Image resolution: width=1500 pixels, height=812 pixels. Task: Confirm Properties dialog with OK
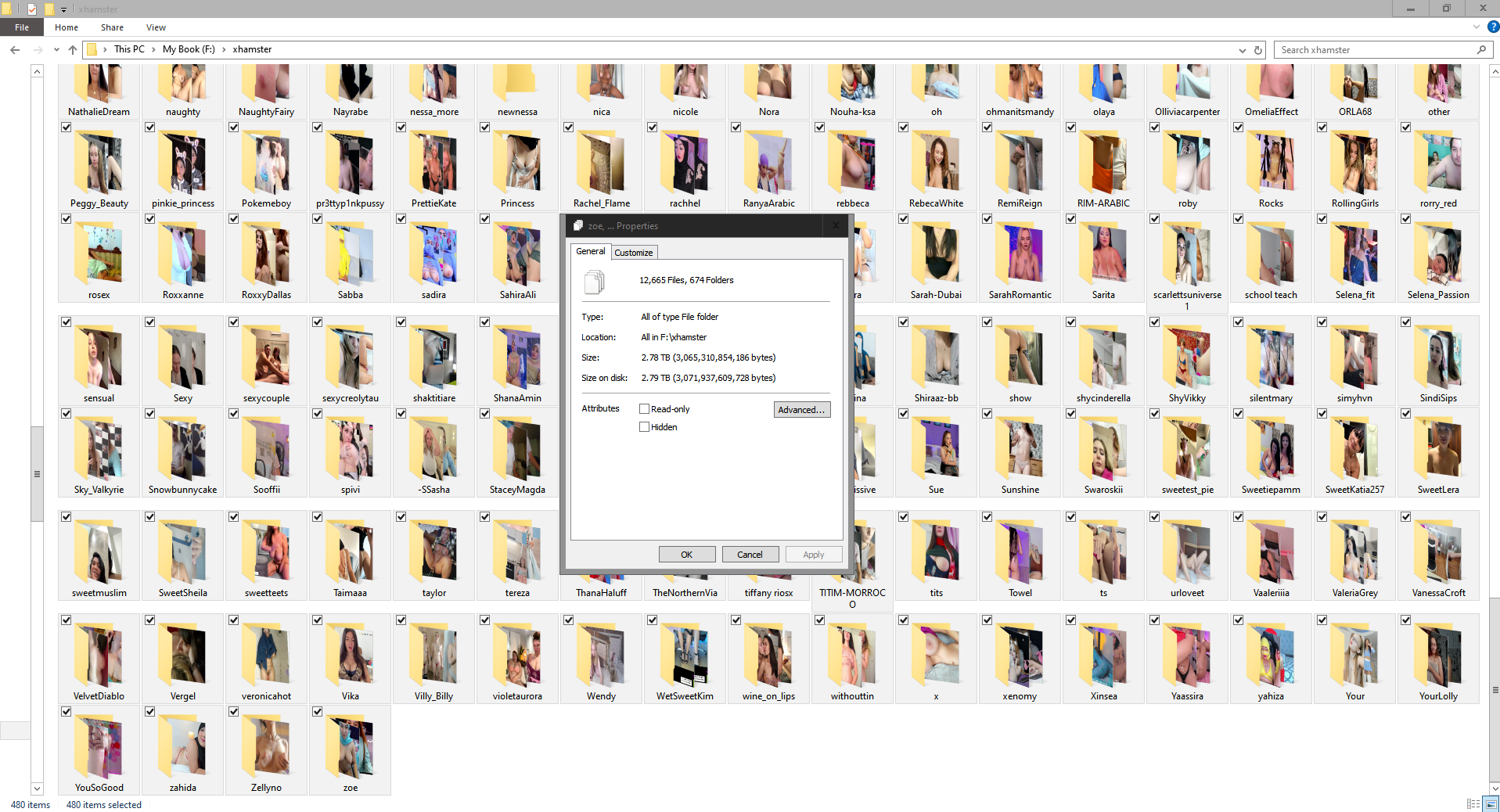pyautogui.click(x=687, y=555)
